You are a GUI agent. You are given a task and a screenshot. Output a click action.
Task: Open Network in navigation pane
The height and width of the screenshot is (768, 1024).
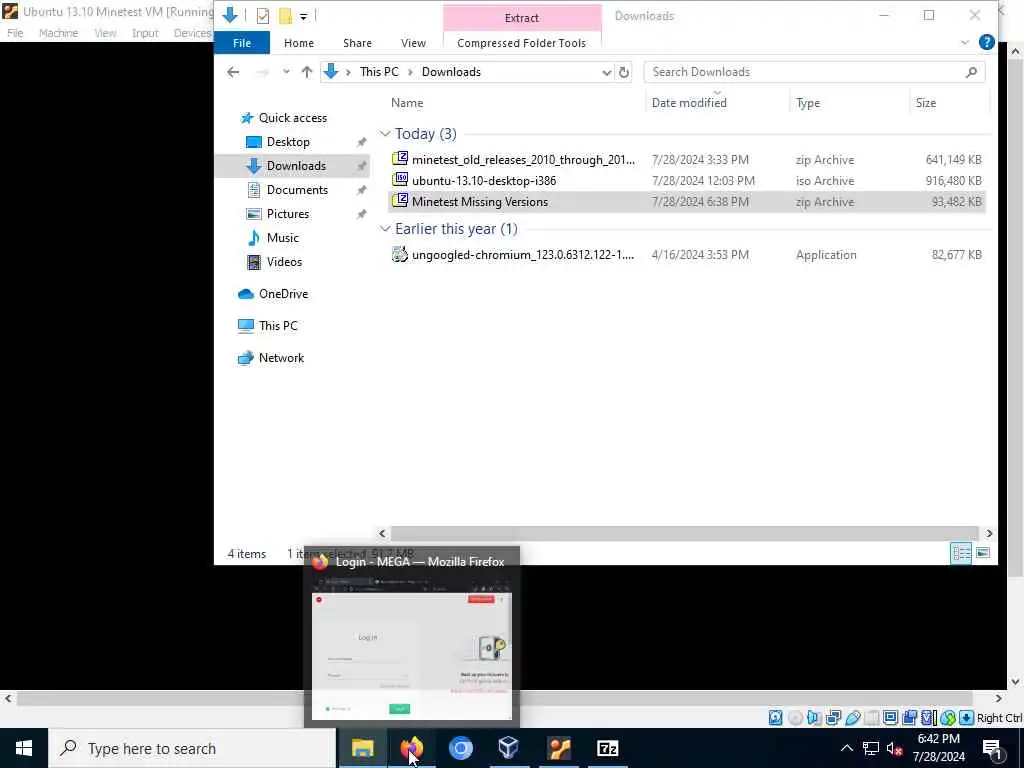(281, 358)
